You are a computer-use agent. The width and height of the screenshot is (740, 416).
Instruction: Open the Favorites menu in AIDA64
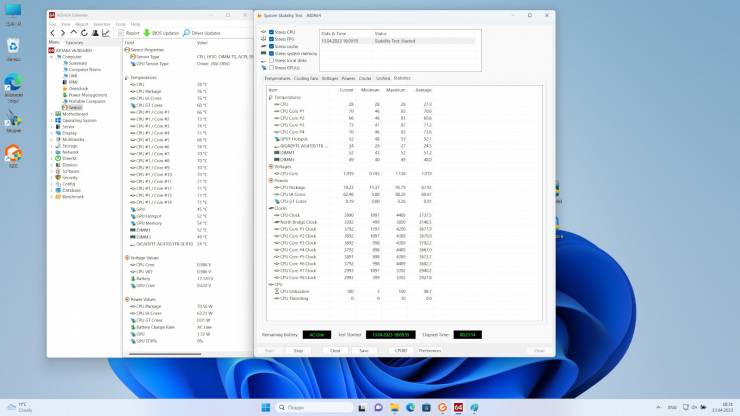pos(101,24)
